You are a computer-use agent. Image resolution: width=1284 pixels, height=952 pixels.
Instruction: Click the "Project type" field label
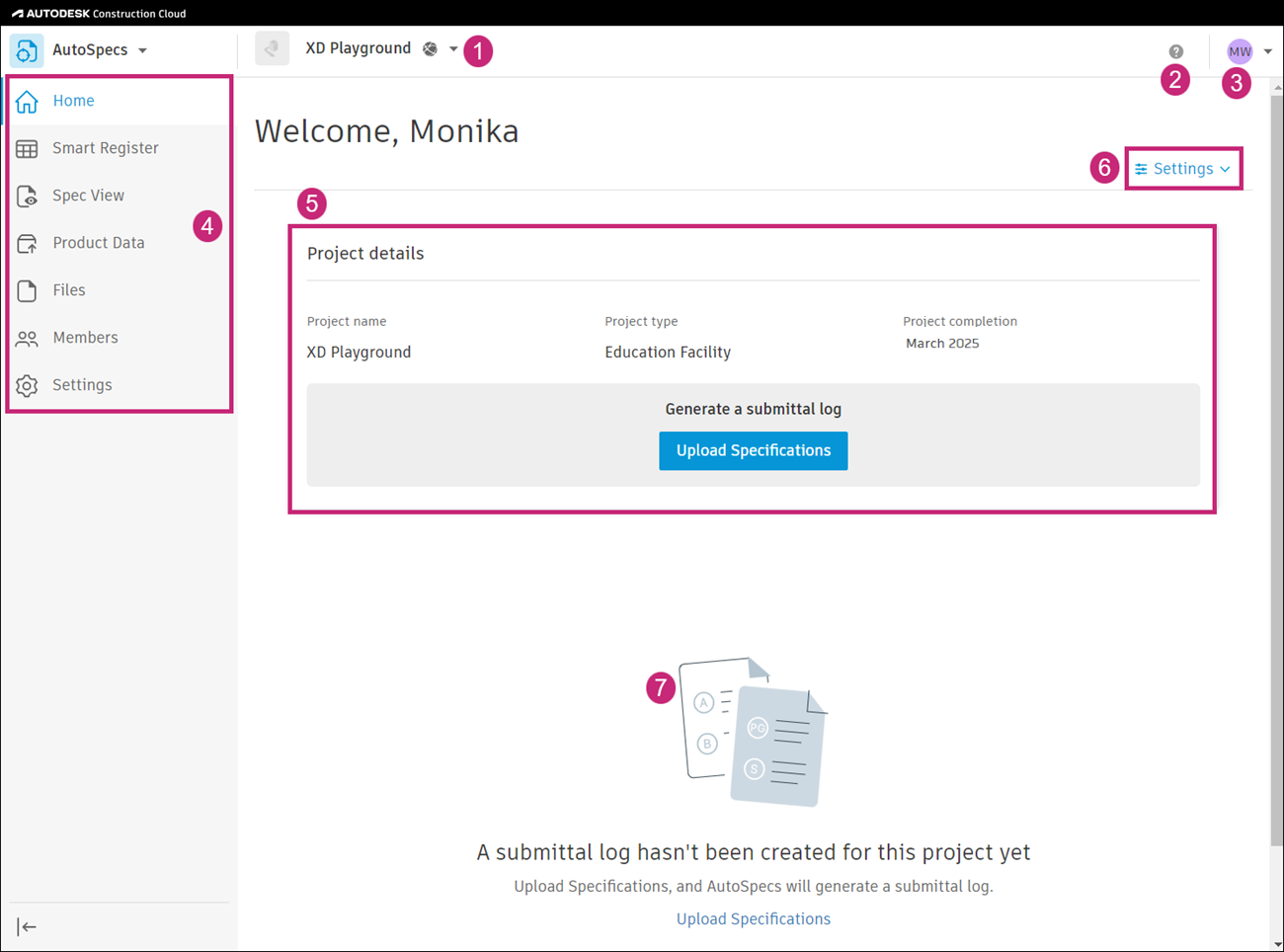coord(641,322)
